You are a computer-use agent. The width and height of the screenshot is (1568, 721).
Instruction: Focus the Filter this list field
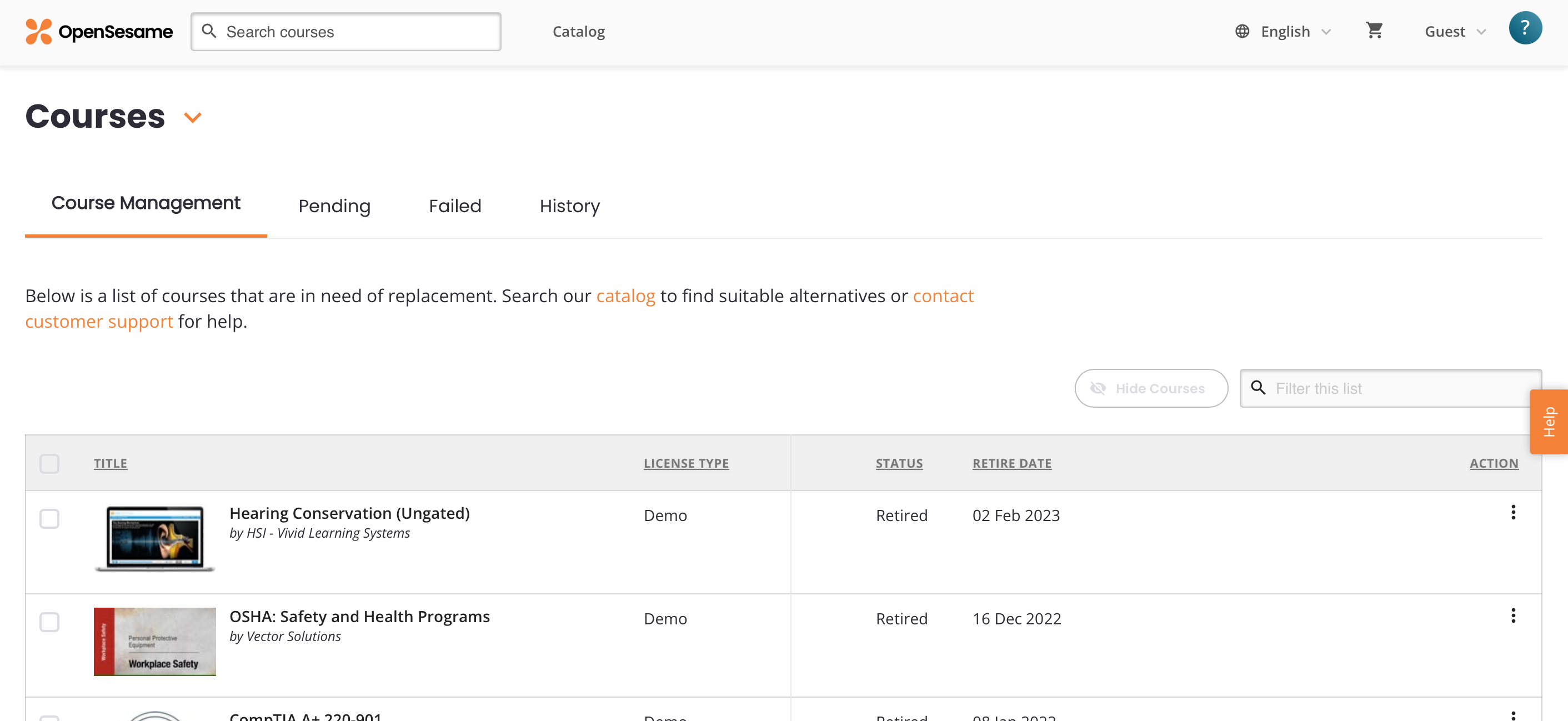coord(1390,388)
